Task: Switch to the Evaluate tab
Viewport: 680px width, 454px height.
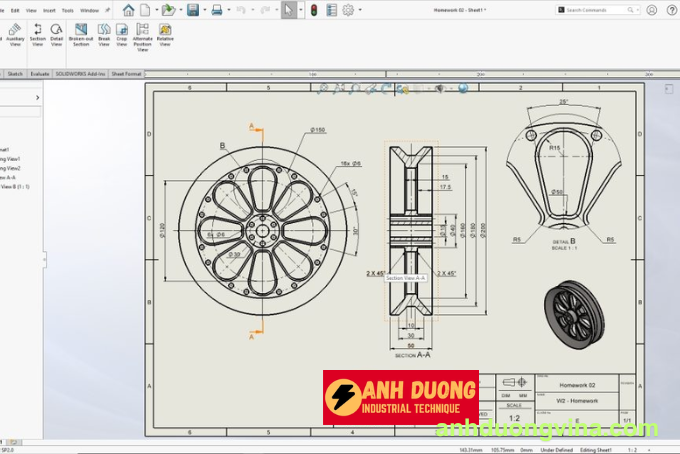Action: coord(40,74)
